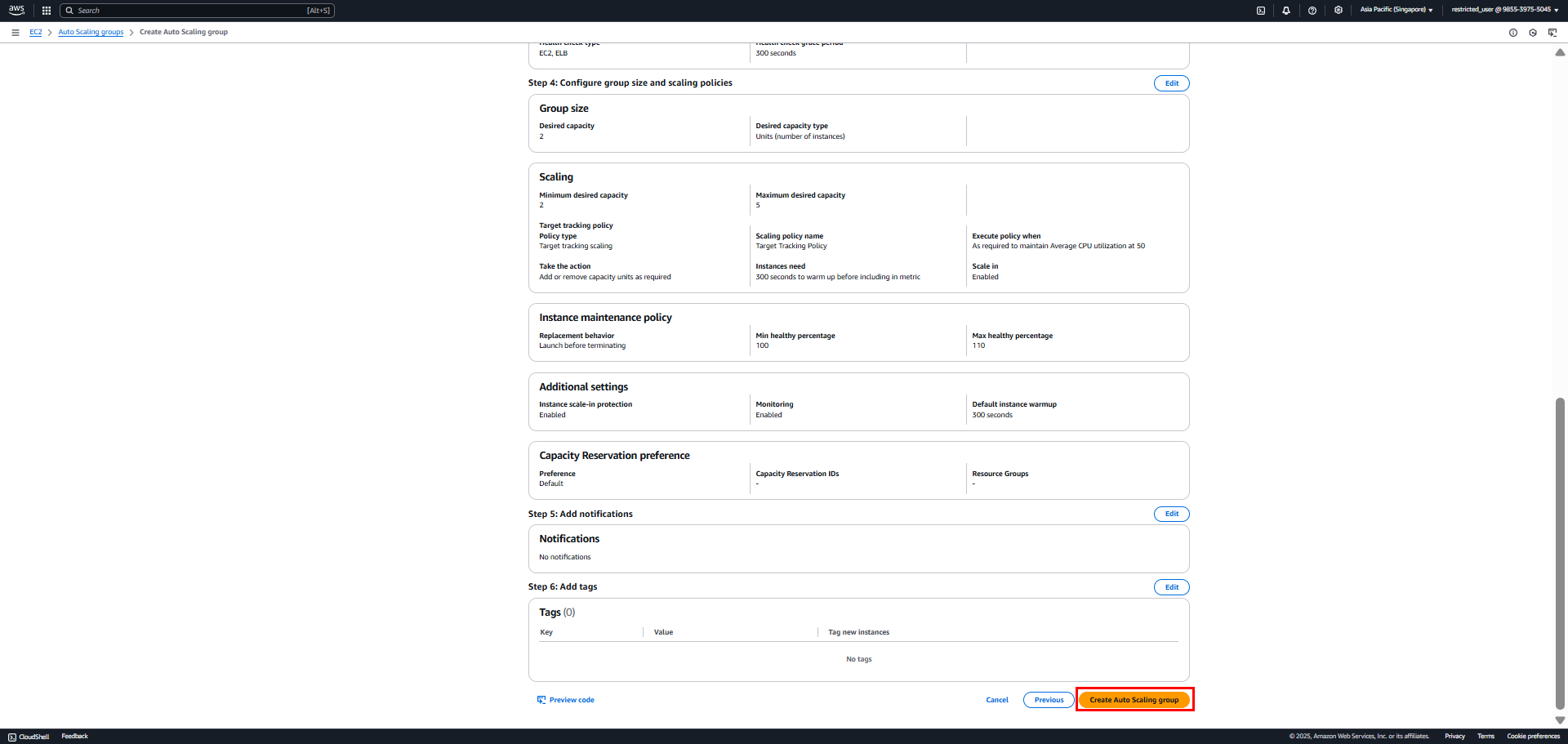Open the notifications bell
The height and width of the screenshot is (744, 1568).
[x=1286, y=11]
